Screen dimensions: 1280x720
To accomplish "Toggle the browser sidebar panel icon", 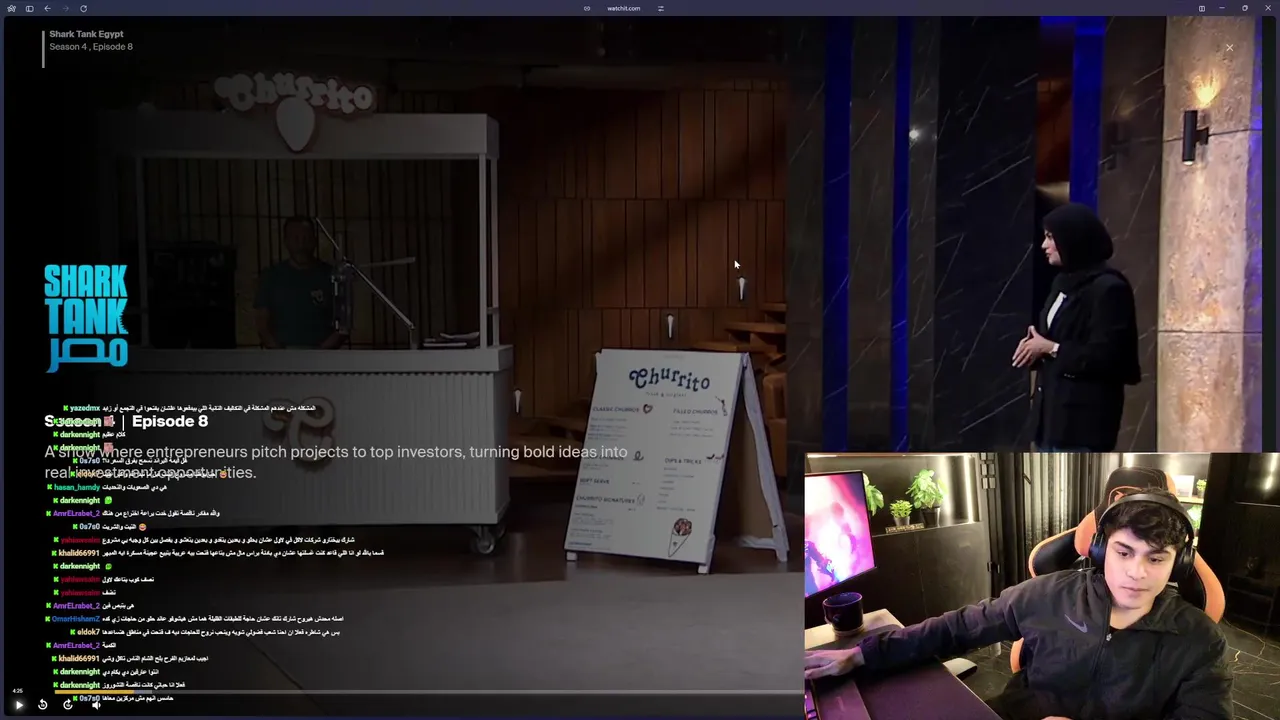I will 29,8.
